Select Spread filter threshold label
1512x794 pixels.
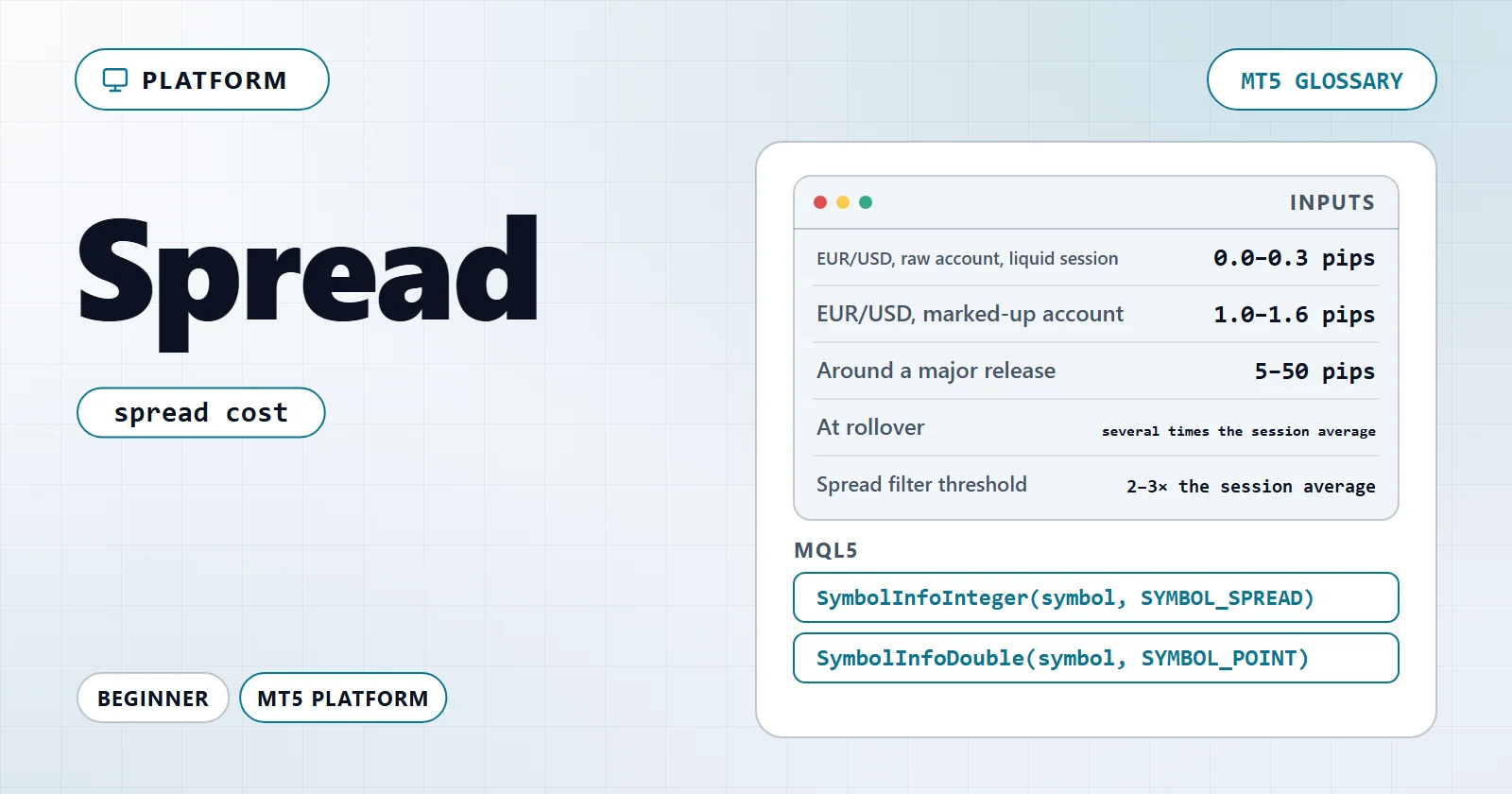(921, 484)
